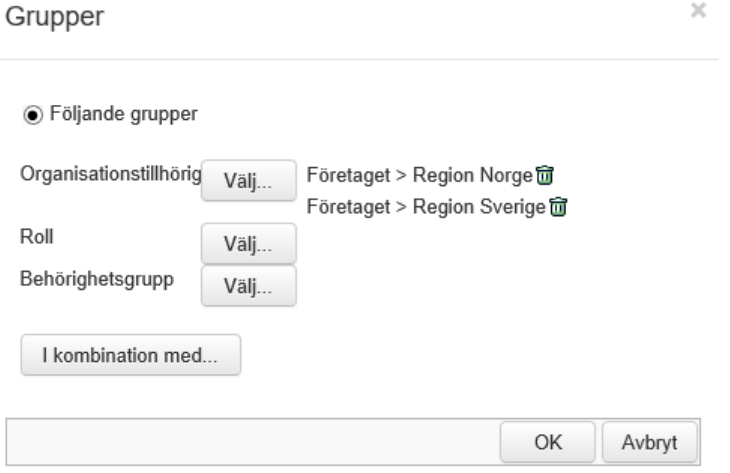Remove Region Norge with its trash icon
The width and height of the screenshot is (730, 473).
545,176
